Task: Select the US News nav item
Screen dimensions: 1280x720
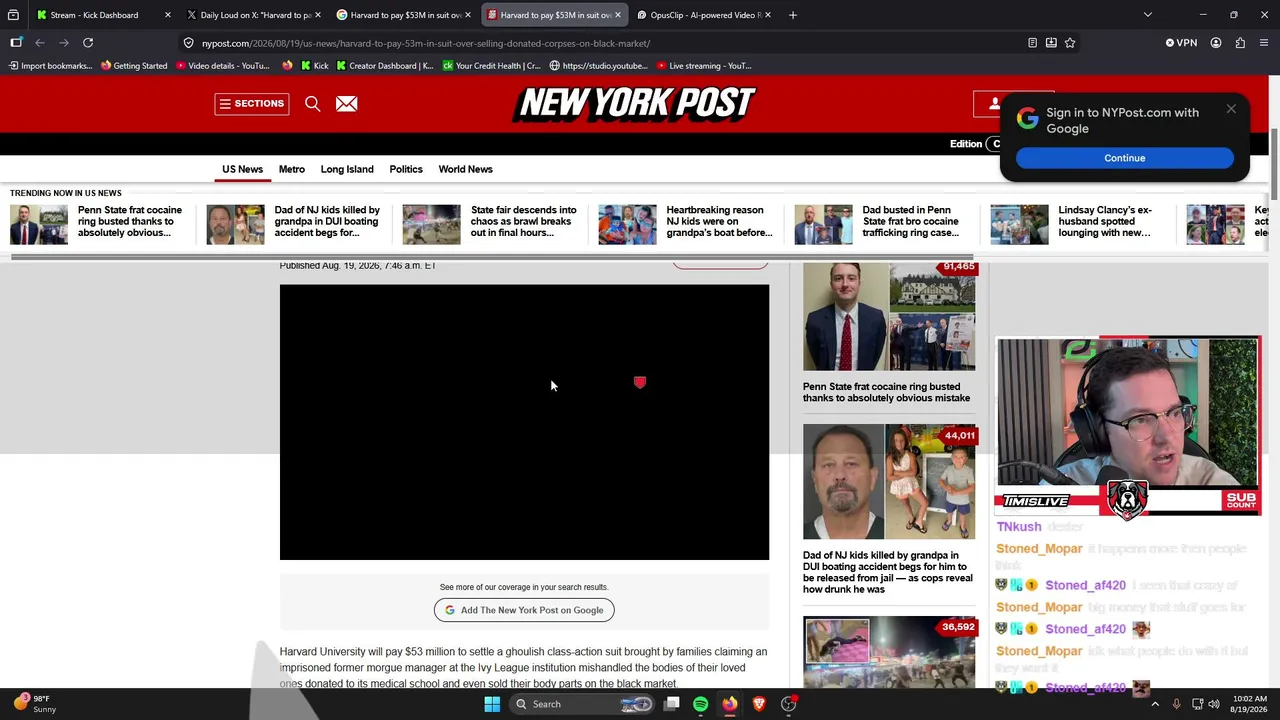Action: [242, 169]
